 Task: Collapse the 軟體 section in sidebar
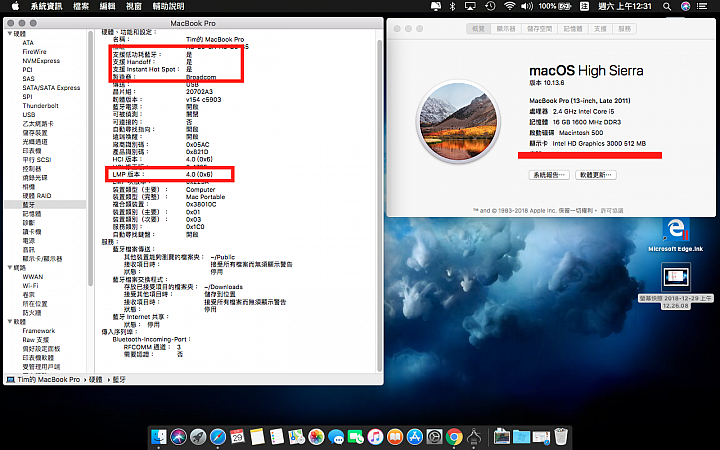pyautogui.click(x=10, y=322)
